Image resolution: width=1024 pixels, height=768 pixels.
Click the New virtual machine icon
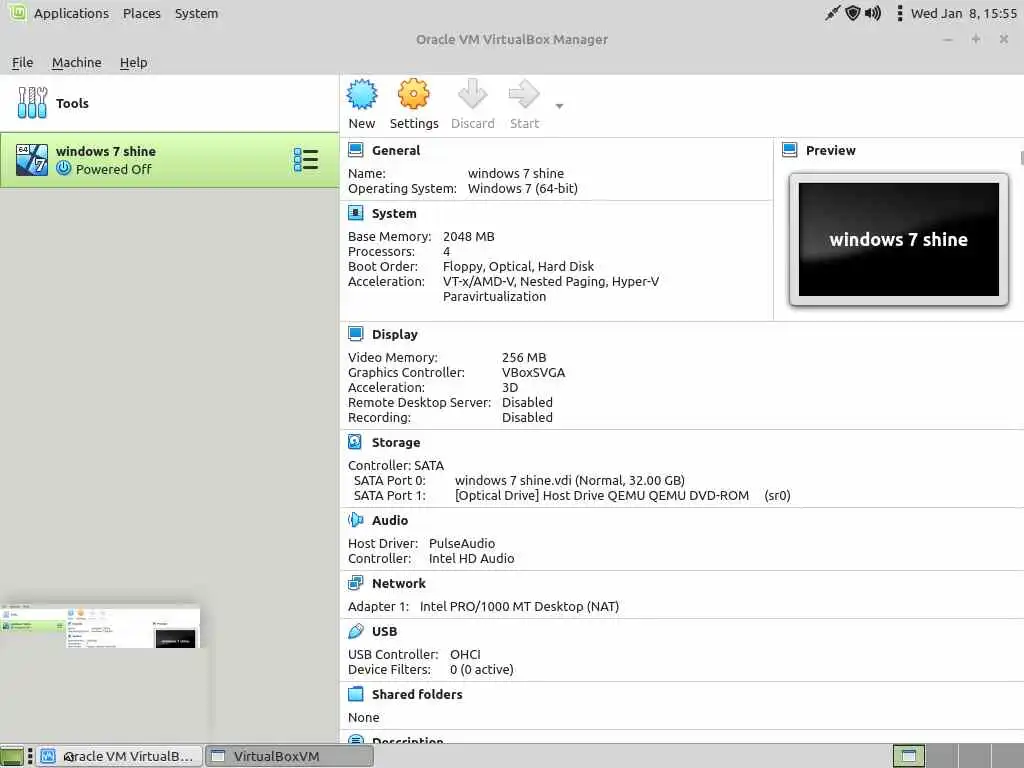(361, 95)
